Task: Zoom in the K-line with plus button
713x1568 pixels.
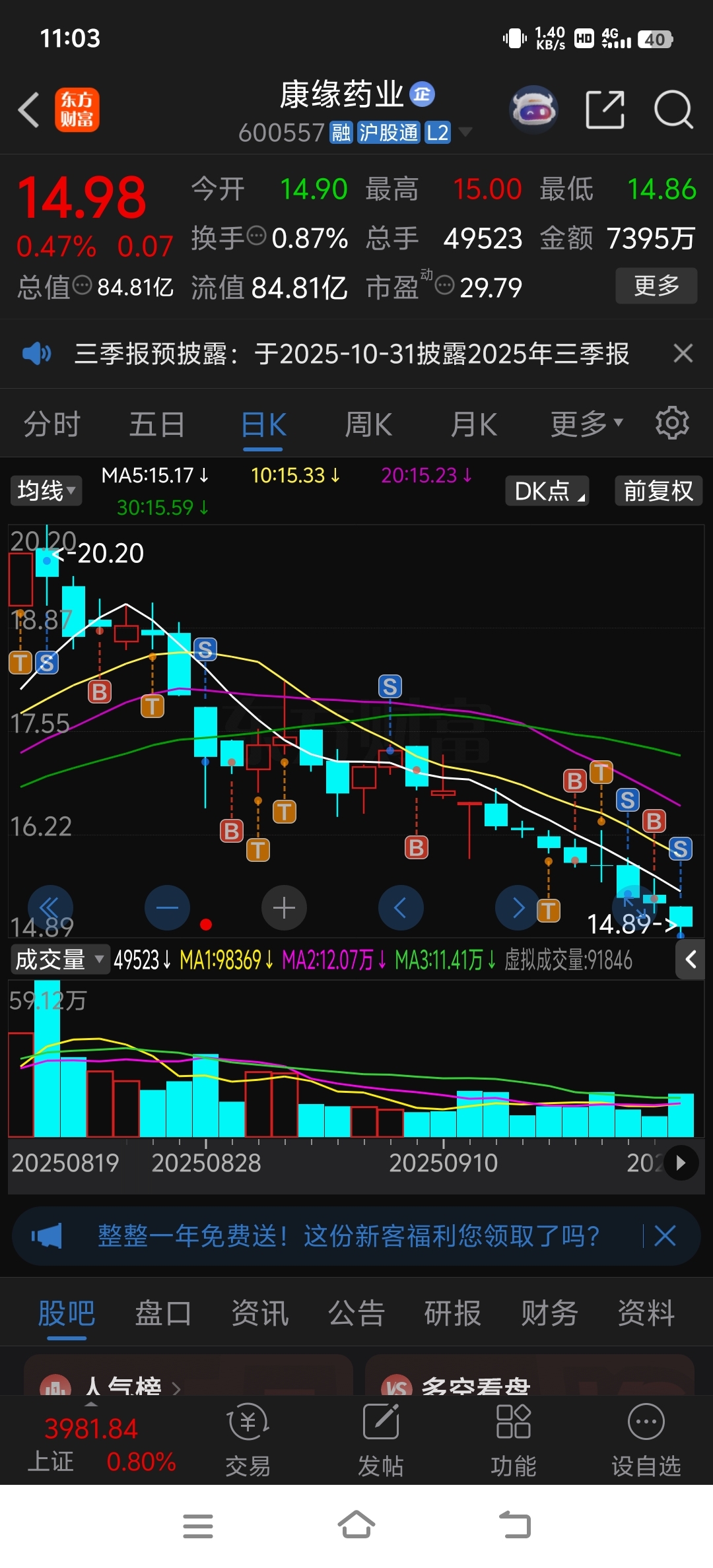Action: click(284, 908)
